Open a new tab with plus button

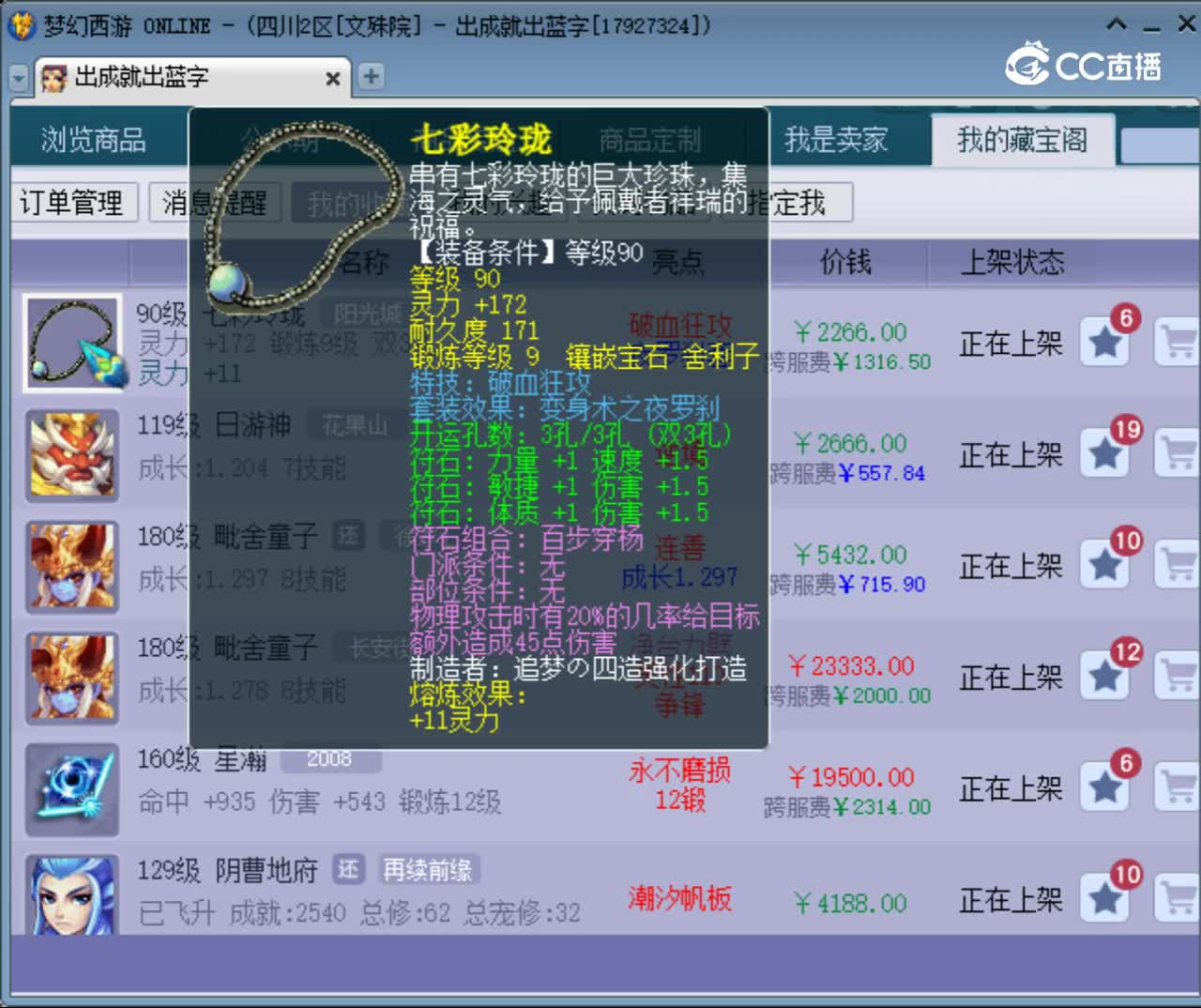coord(372,76)
